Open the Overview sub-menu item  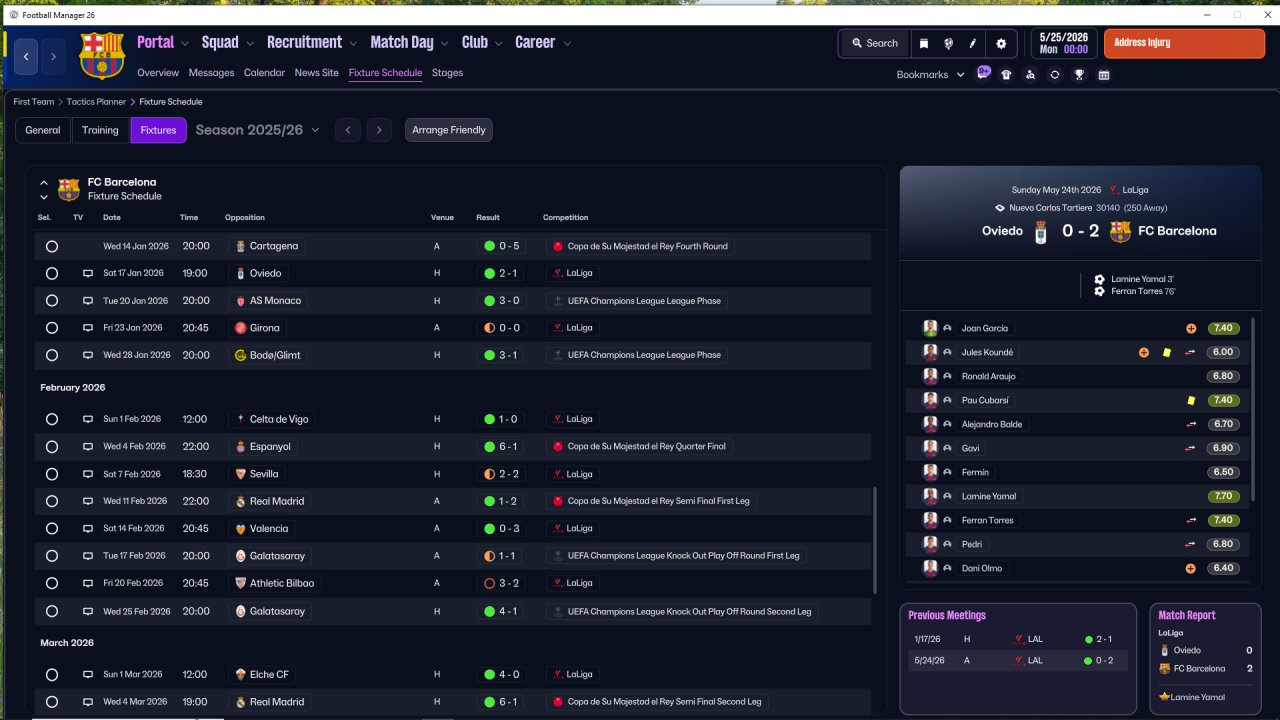point(158,73)
